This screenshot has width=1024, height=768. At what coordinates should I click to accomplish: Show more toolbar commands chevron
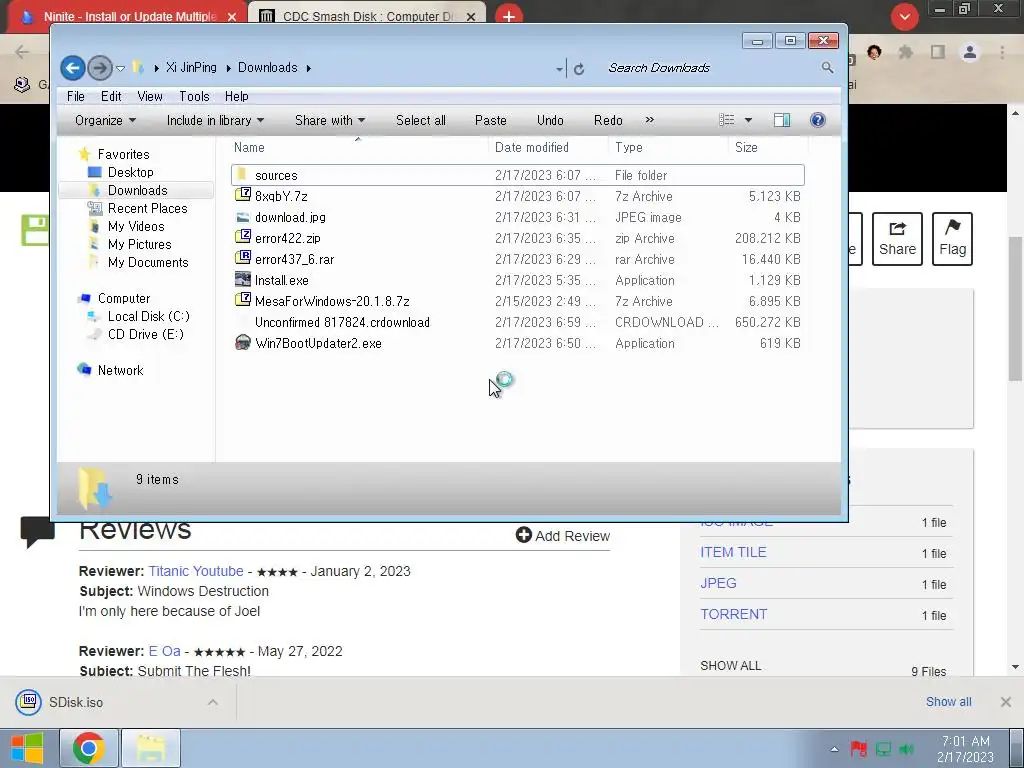click(649, 120)
